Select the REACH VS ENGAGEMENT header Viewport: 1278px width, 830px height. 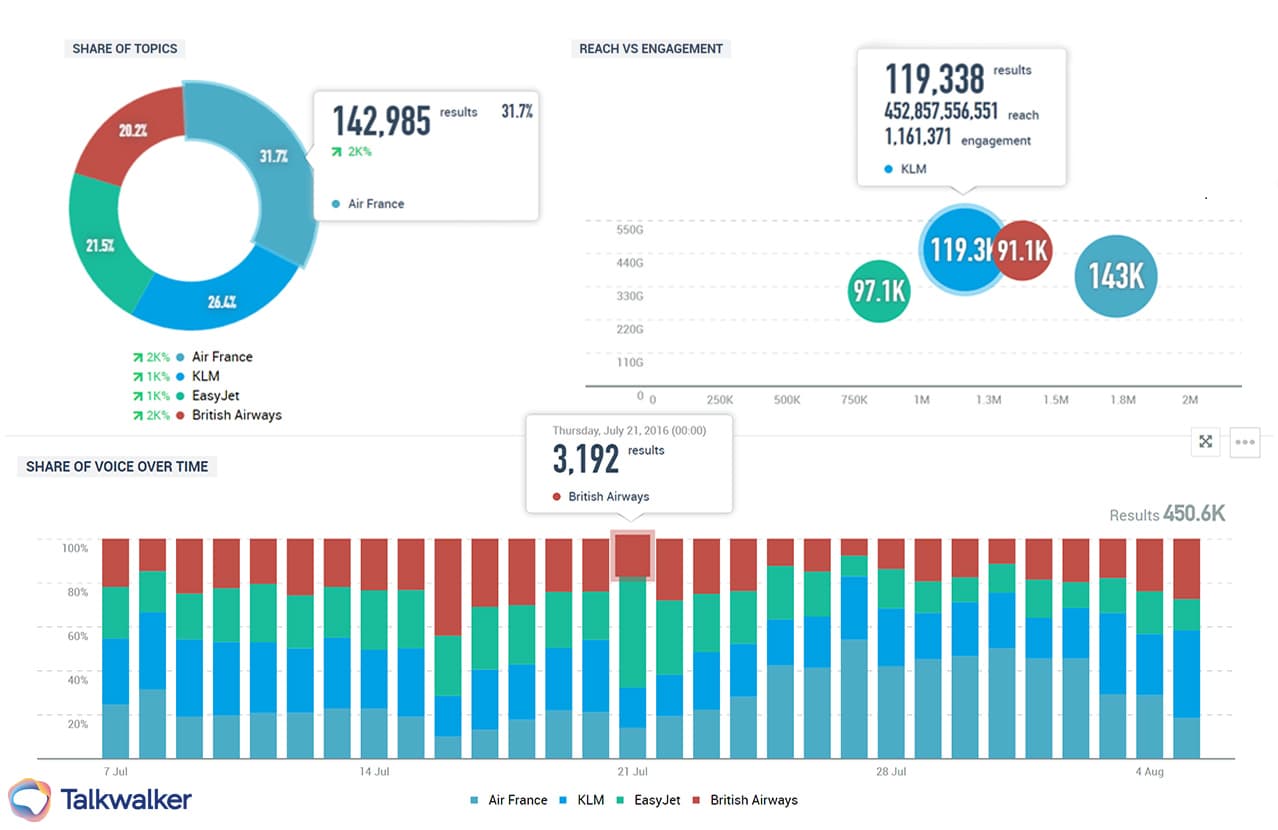coord(651,48)
